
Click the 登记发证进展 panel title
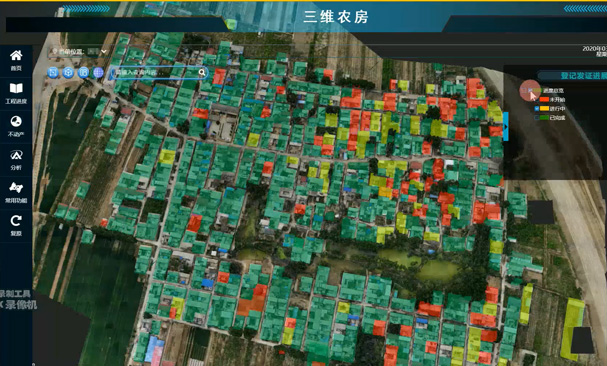coord(583,76)
